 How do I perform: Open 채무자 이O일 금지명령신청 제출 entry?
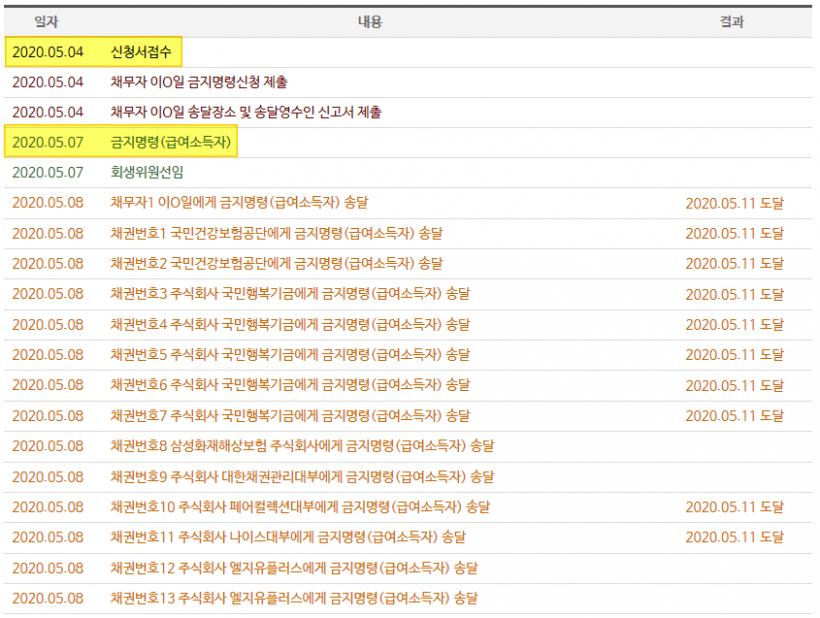[199, 82]
